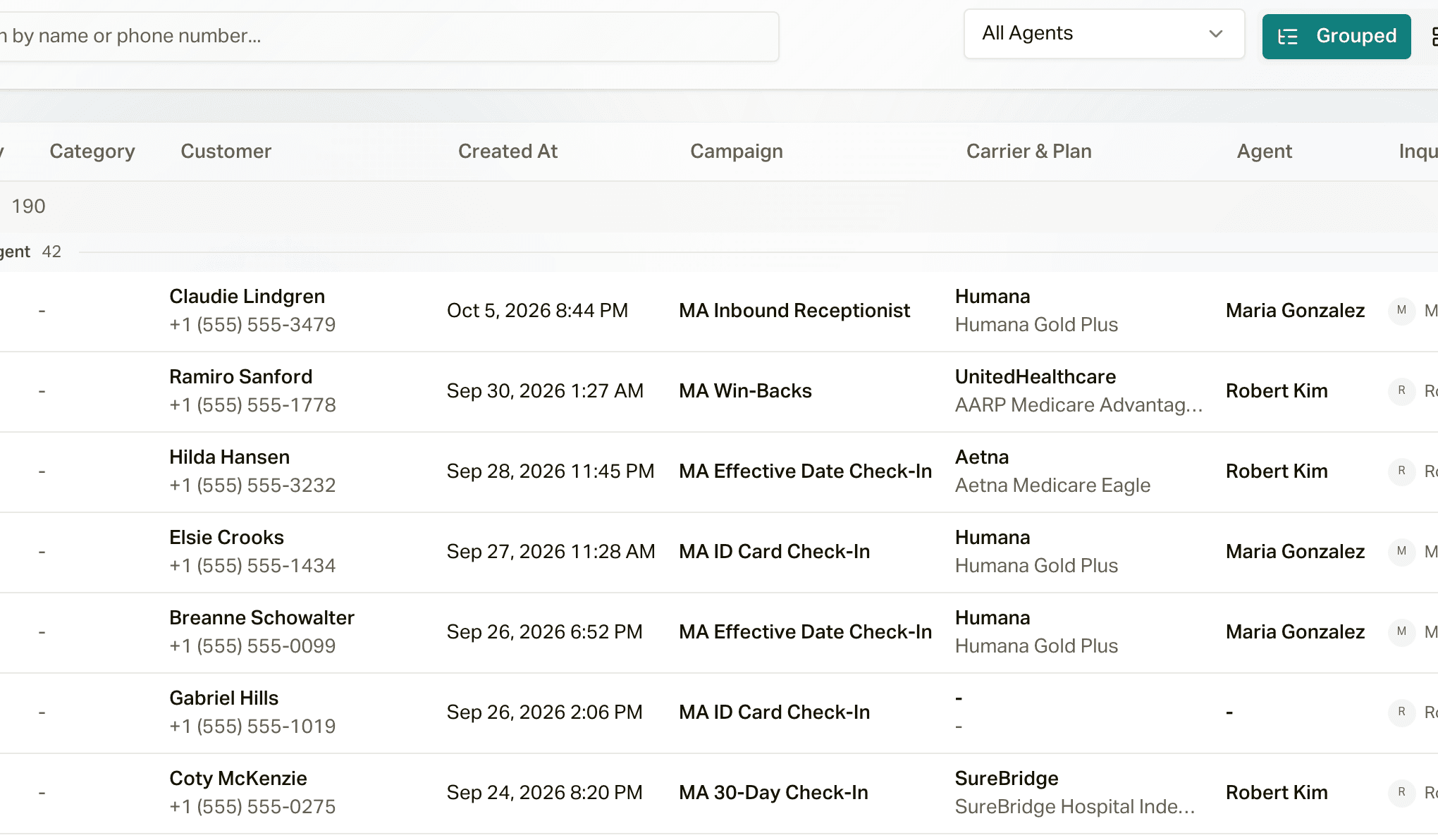The width and height of the screenshot is (1438, 840).
Task: Click the Aetna Medicare Eagle plan text
Action: click(x=1052, y=486)
